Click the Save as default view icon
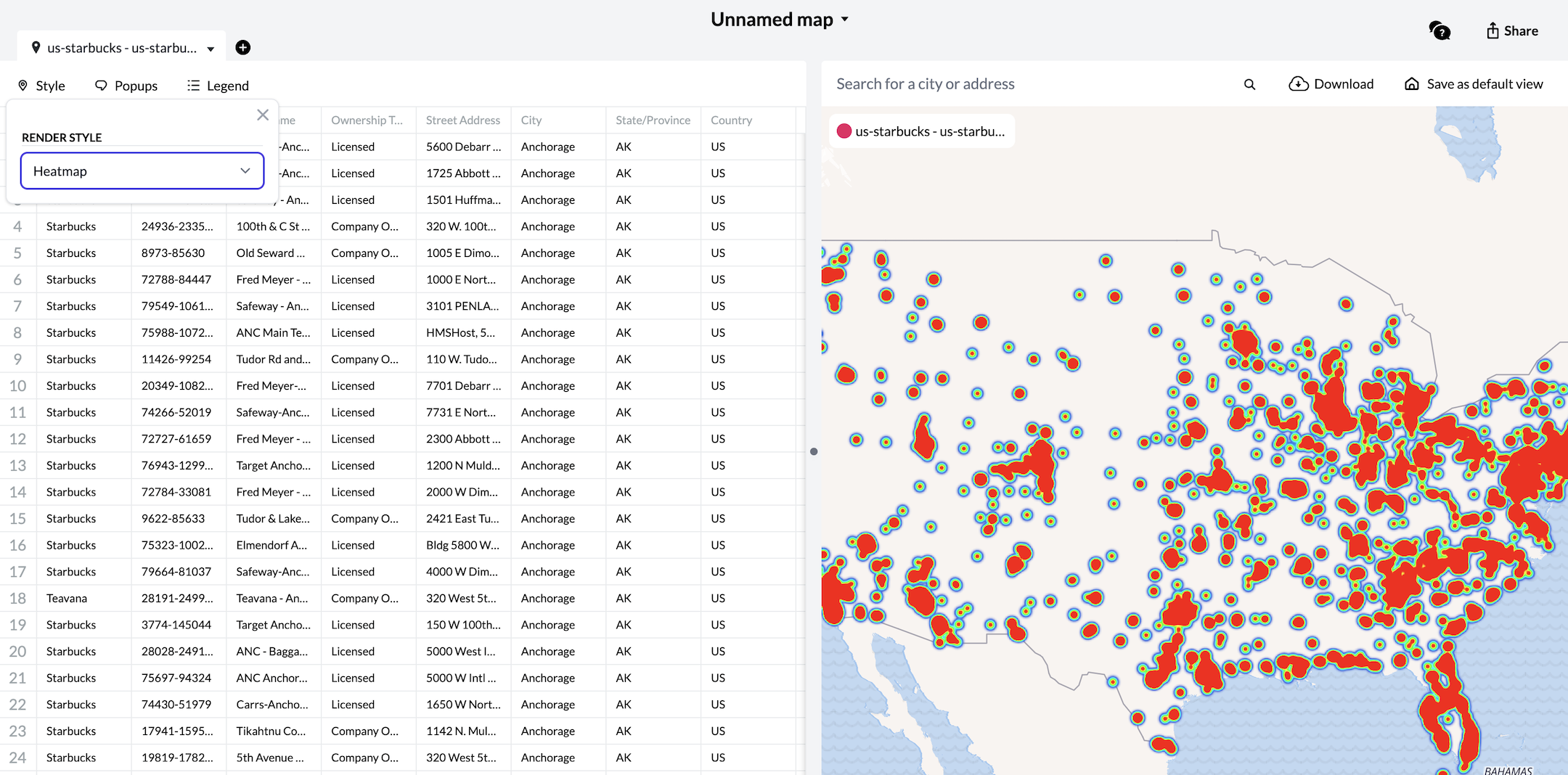The image size is (1568, 775). point(1411,83)
